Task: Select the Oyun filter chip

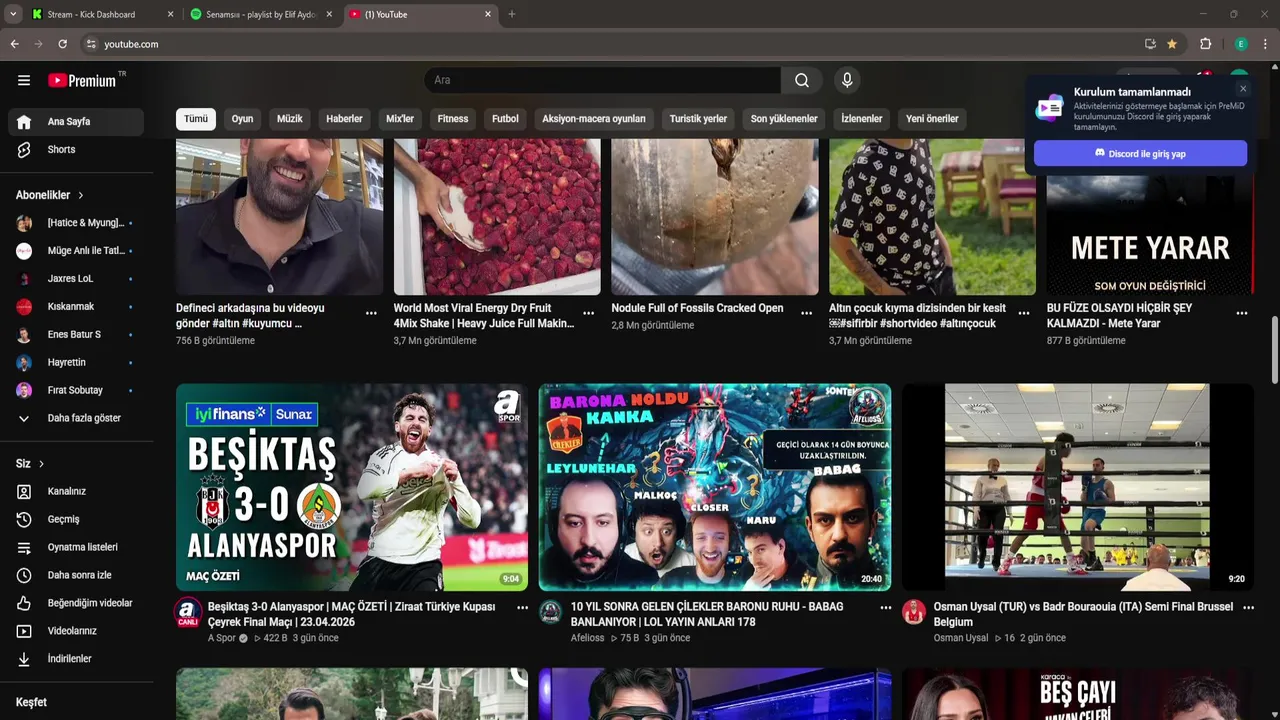Action: point(242,118)
